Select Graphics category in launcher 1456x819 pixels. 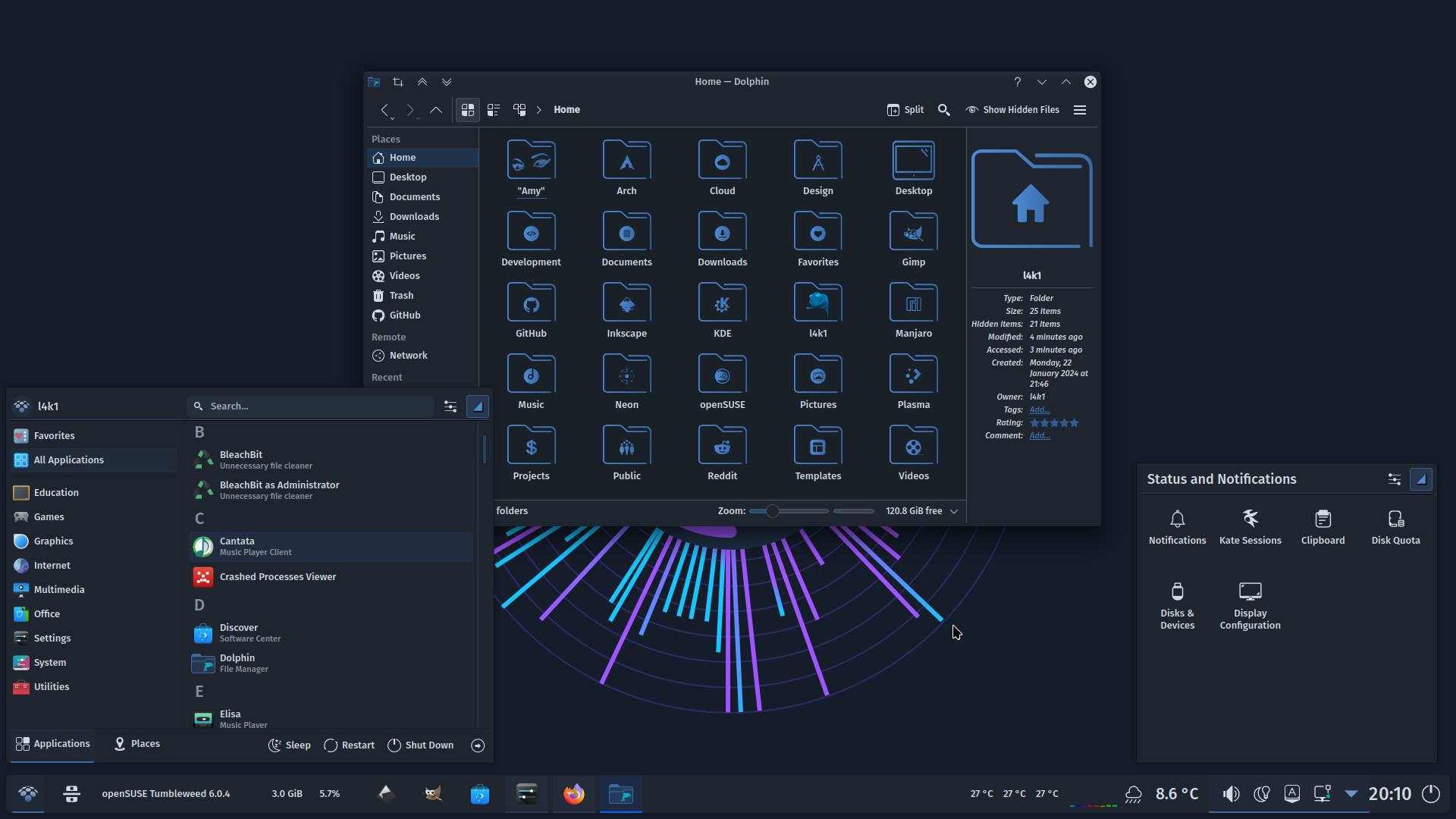(95, 541)
